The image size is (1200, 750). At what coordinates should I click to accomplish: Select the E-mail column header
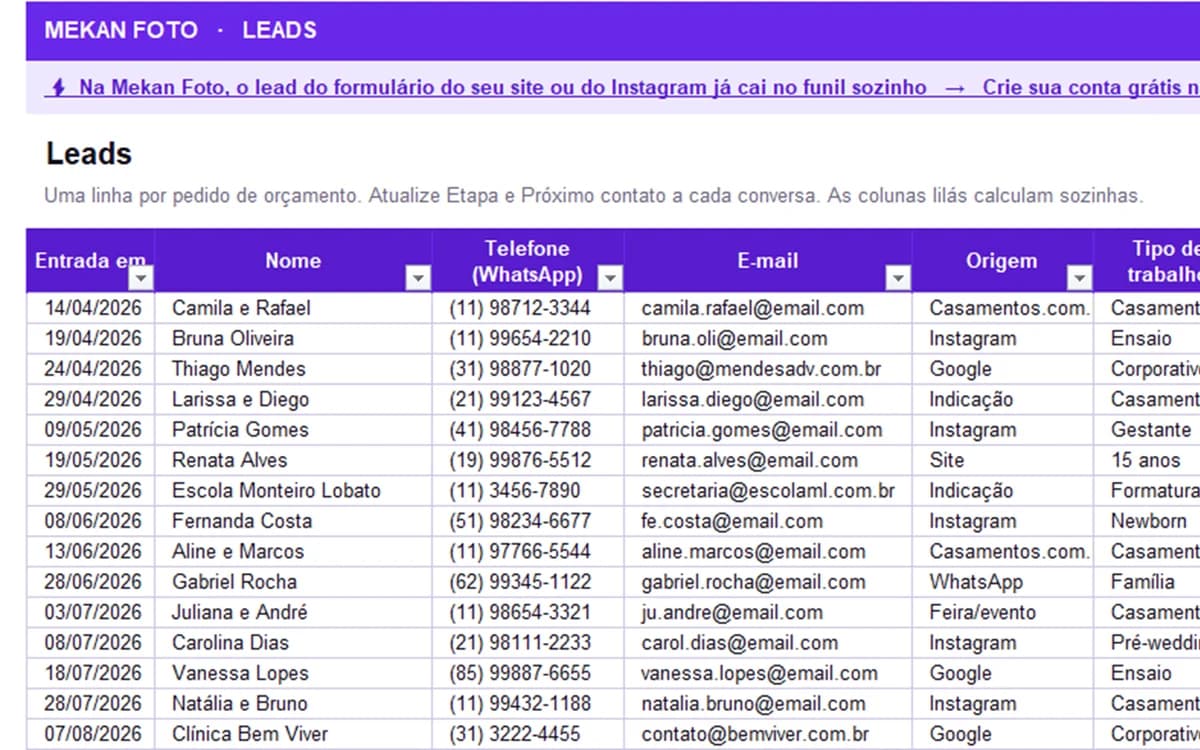click(x=767, y=261)
